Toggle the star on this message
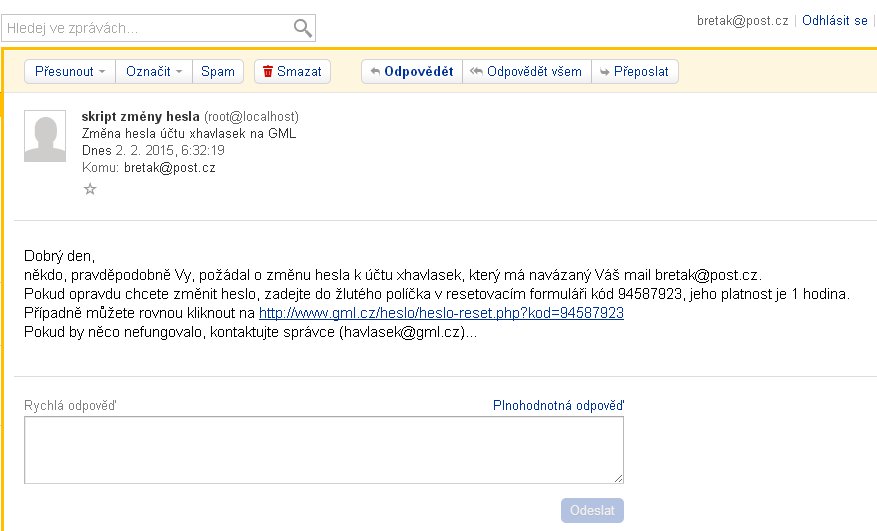This screenshot has width=877, height=531. pos(90,188)
